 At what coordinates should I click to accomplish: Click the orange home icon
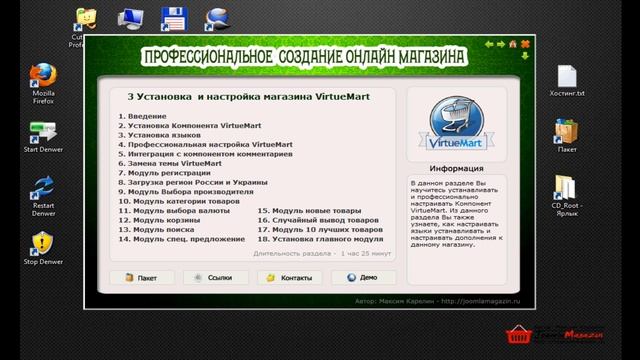coord(513,44)
